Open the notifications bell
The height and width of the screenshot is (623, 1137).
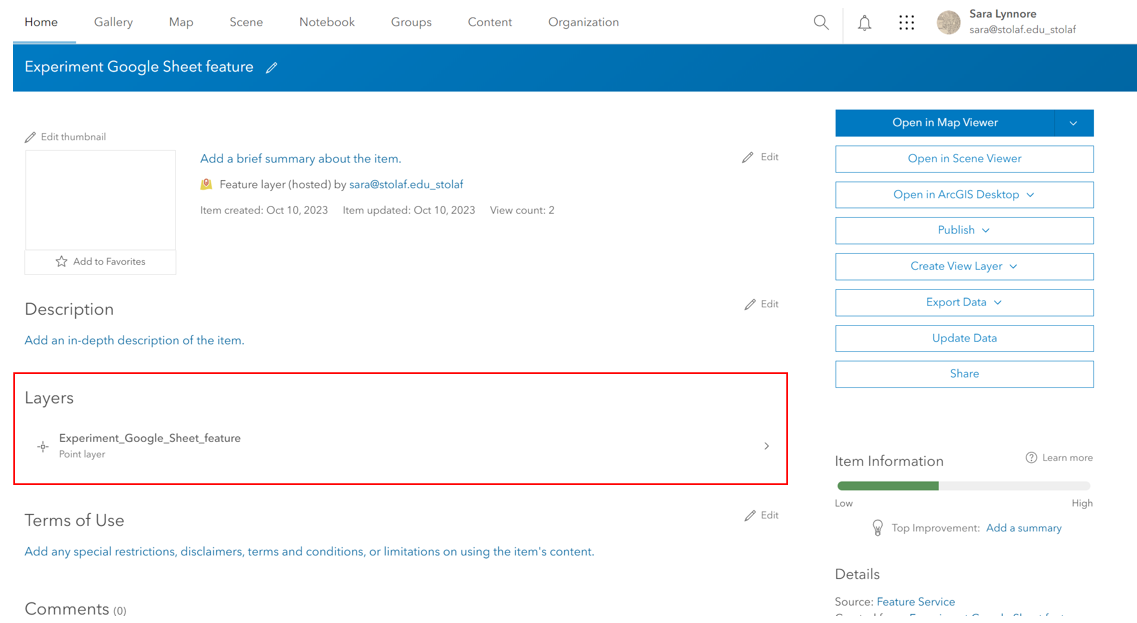pyautogui.click(x=864, y=22)
